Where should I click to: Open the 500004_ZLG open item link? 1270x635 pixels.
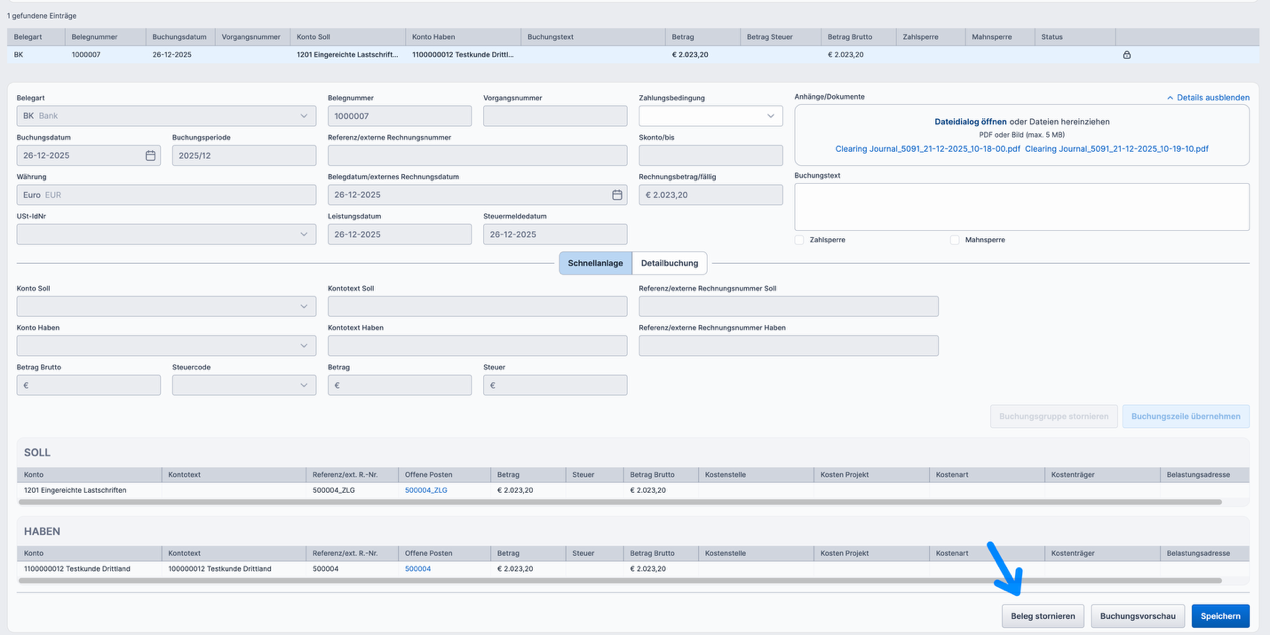point(426,491)
